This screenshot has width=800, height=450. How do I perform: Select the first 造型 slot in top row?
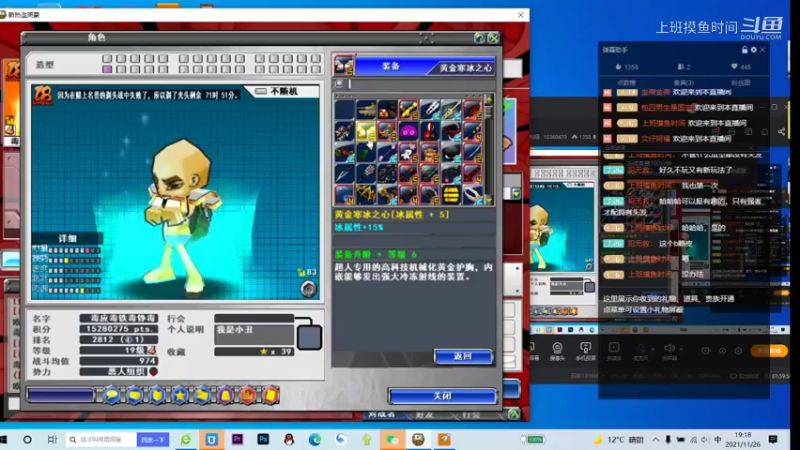click(x=107, y=59)
